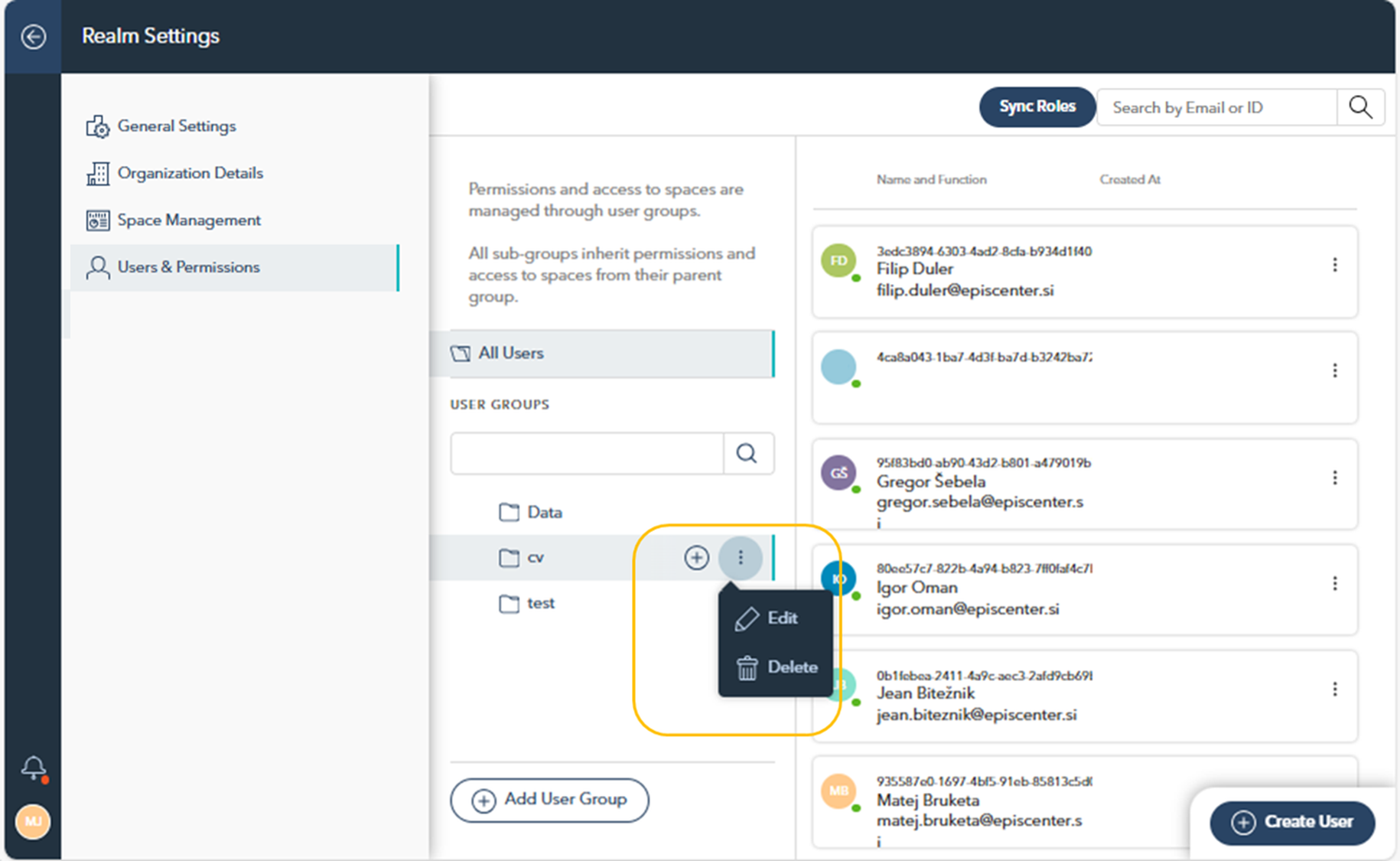
Task: Open General Settings
Action: point(234,126)
